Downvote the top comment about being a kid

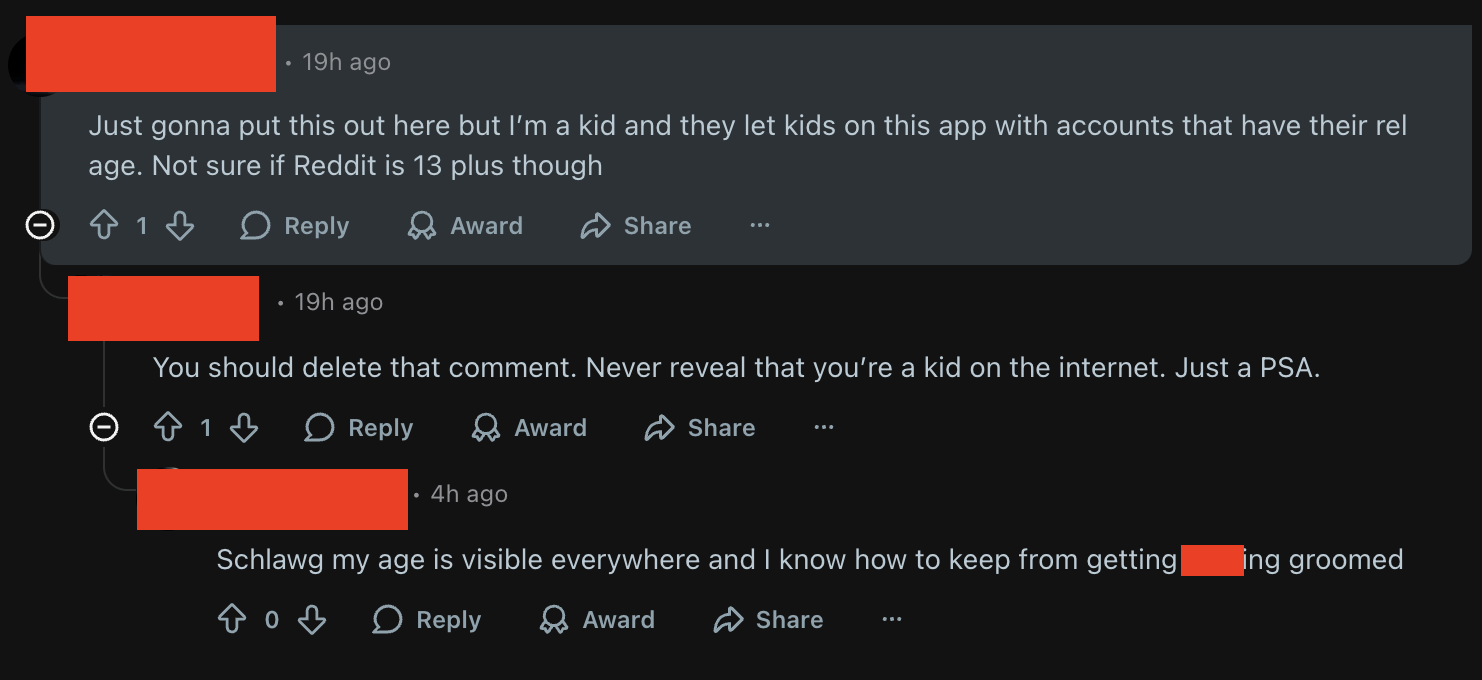coord(180,226)
